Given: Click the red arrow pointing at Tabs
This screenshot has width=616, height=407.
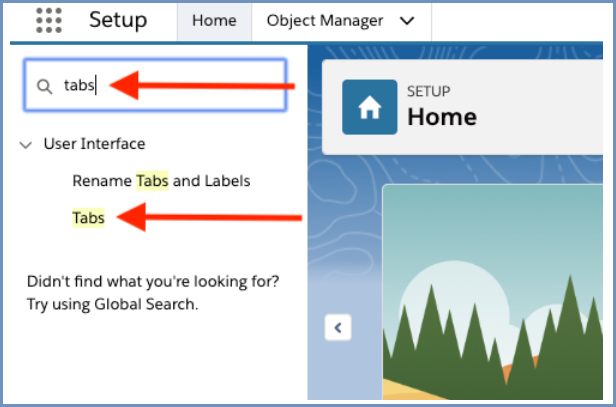Looking at the screenshot, I should tap(209, 217).
